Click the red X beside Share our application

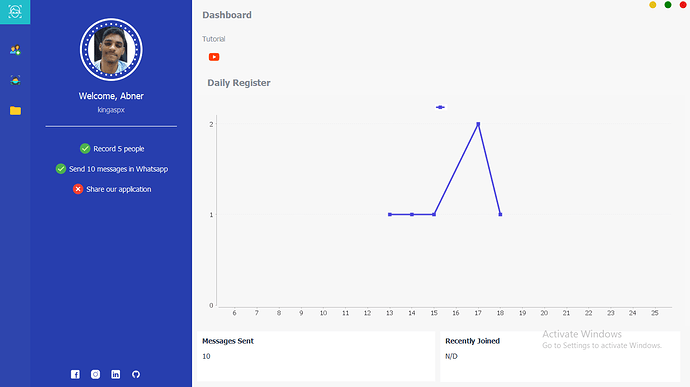[78, 189]
